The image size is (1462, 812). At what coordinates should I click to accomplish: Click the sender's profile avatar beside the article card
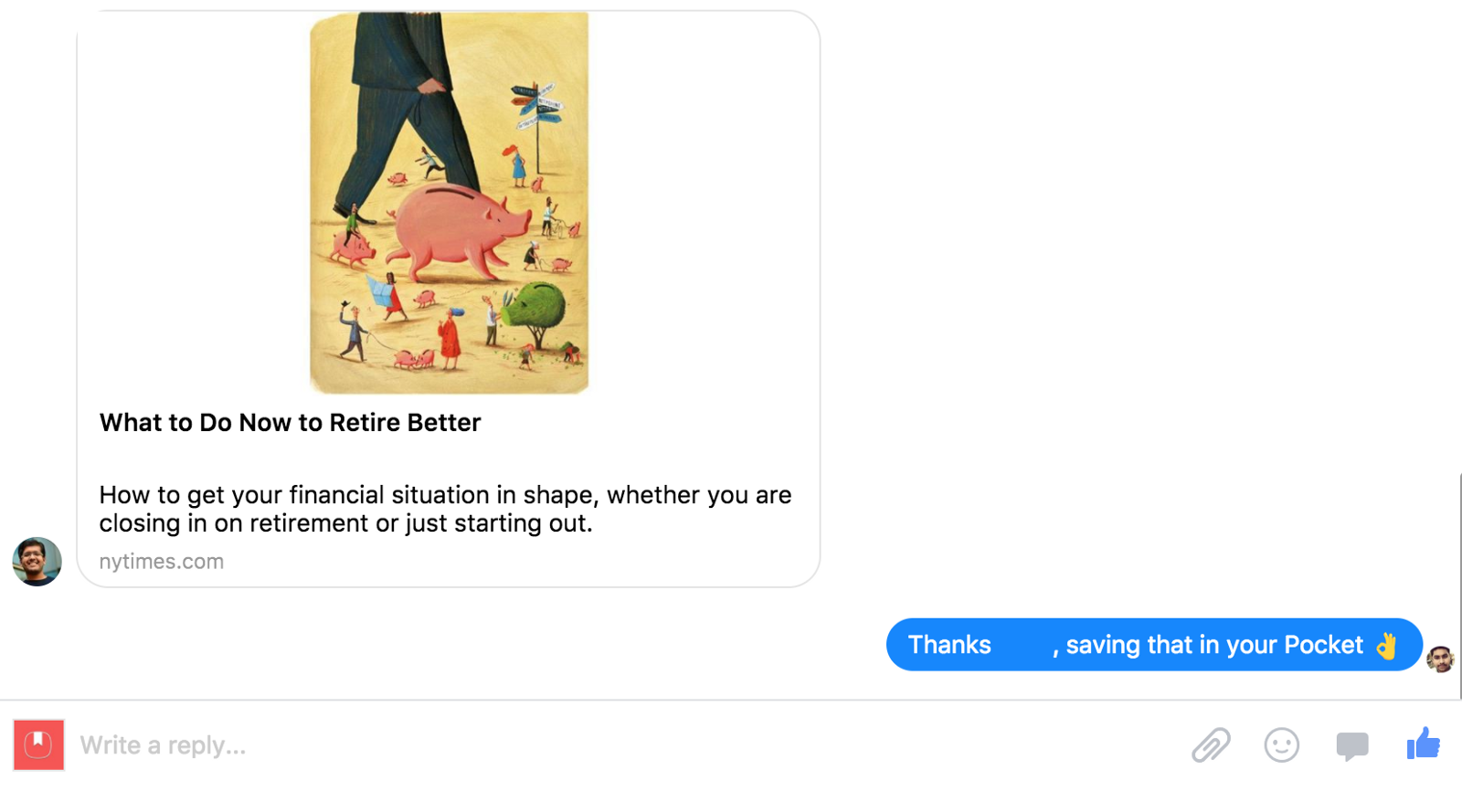(x=37, y=561)
